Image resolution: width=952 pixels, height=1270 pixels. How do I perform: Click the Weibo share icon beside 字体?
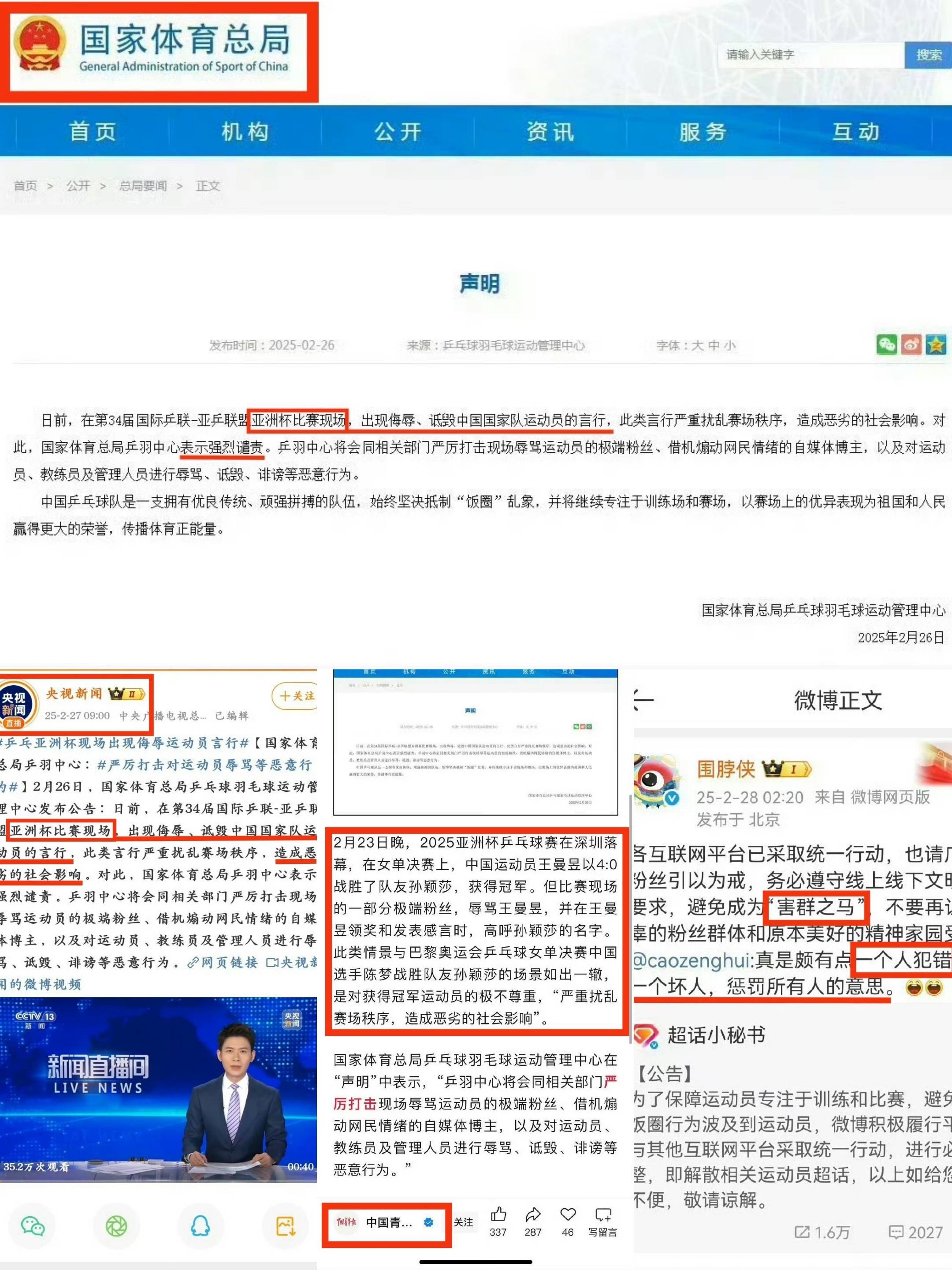pos(911,344)
